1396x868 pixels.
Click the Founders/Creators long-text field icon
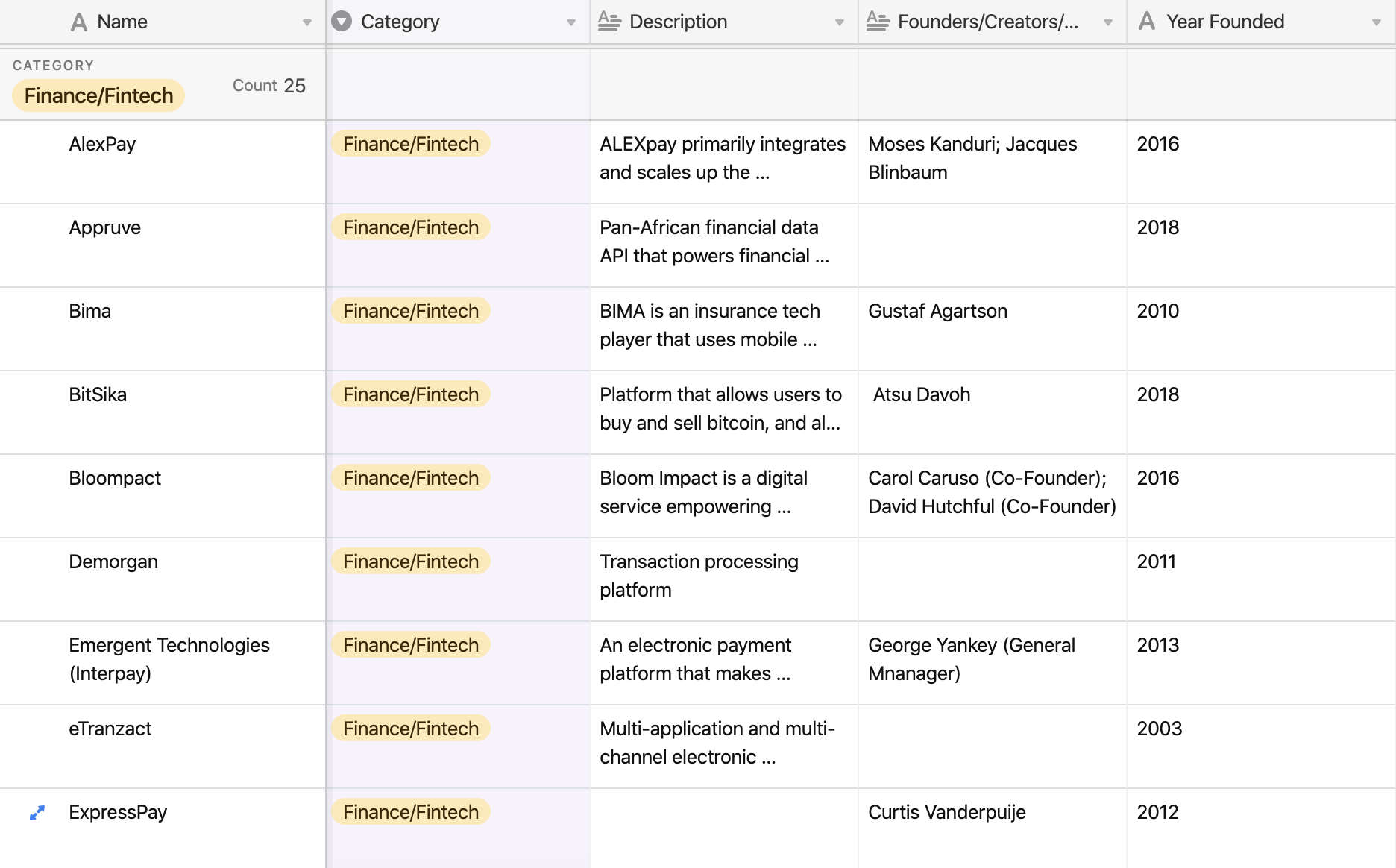click(x=878, y=22)
